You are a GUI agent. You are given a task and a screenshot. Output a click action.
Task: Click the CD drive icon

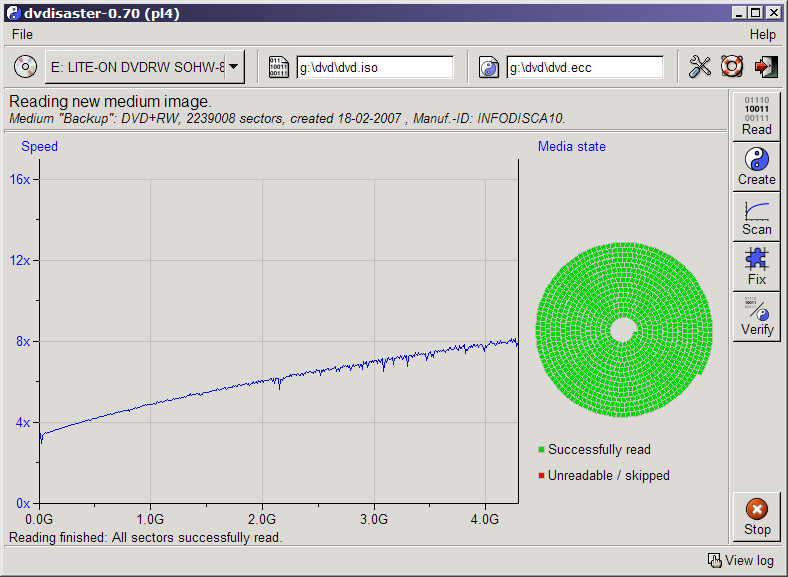pyautogui.click(x=25, y=66)
